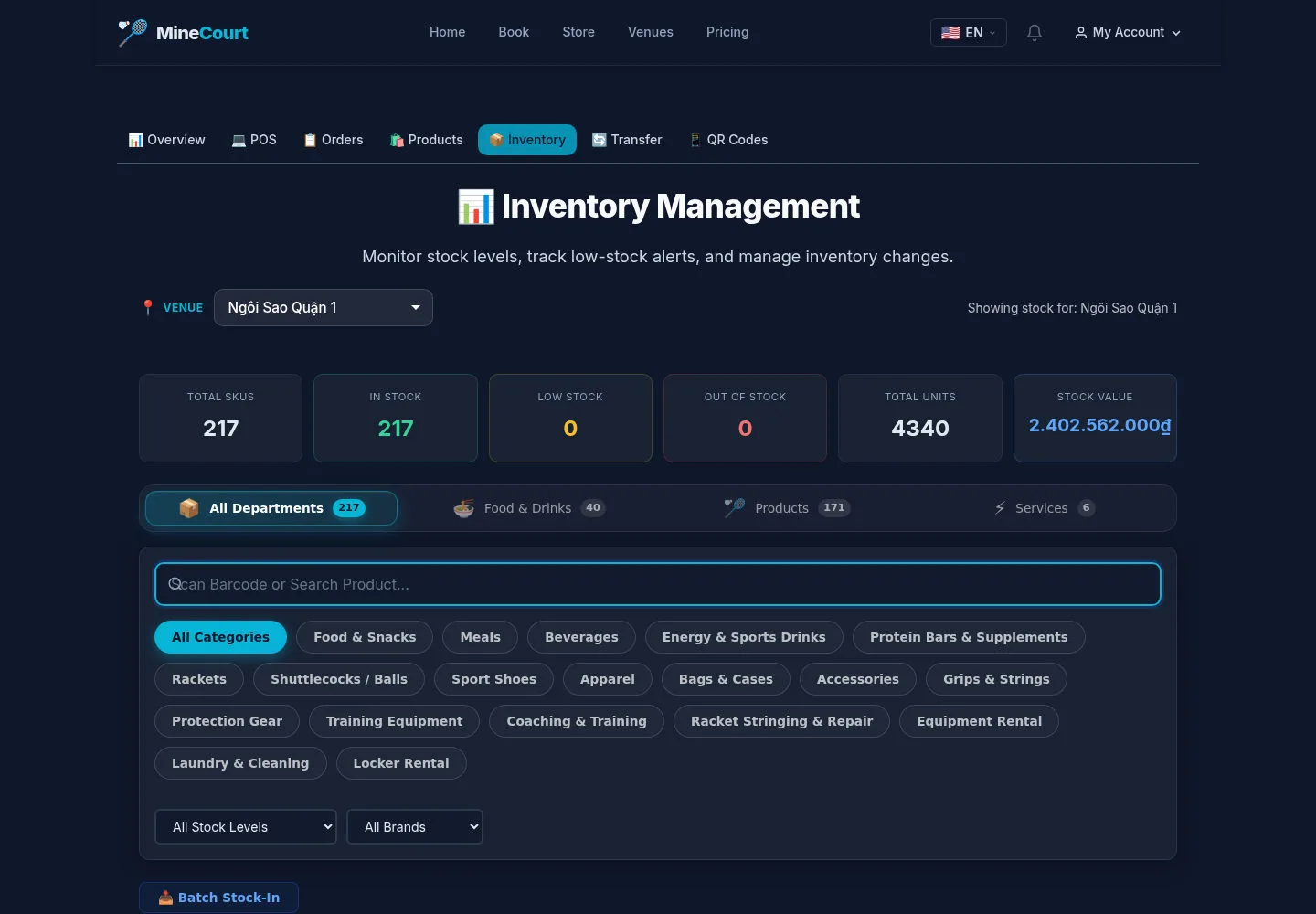Filter by Services department

[x=1045, y=508]
